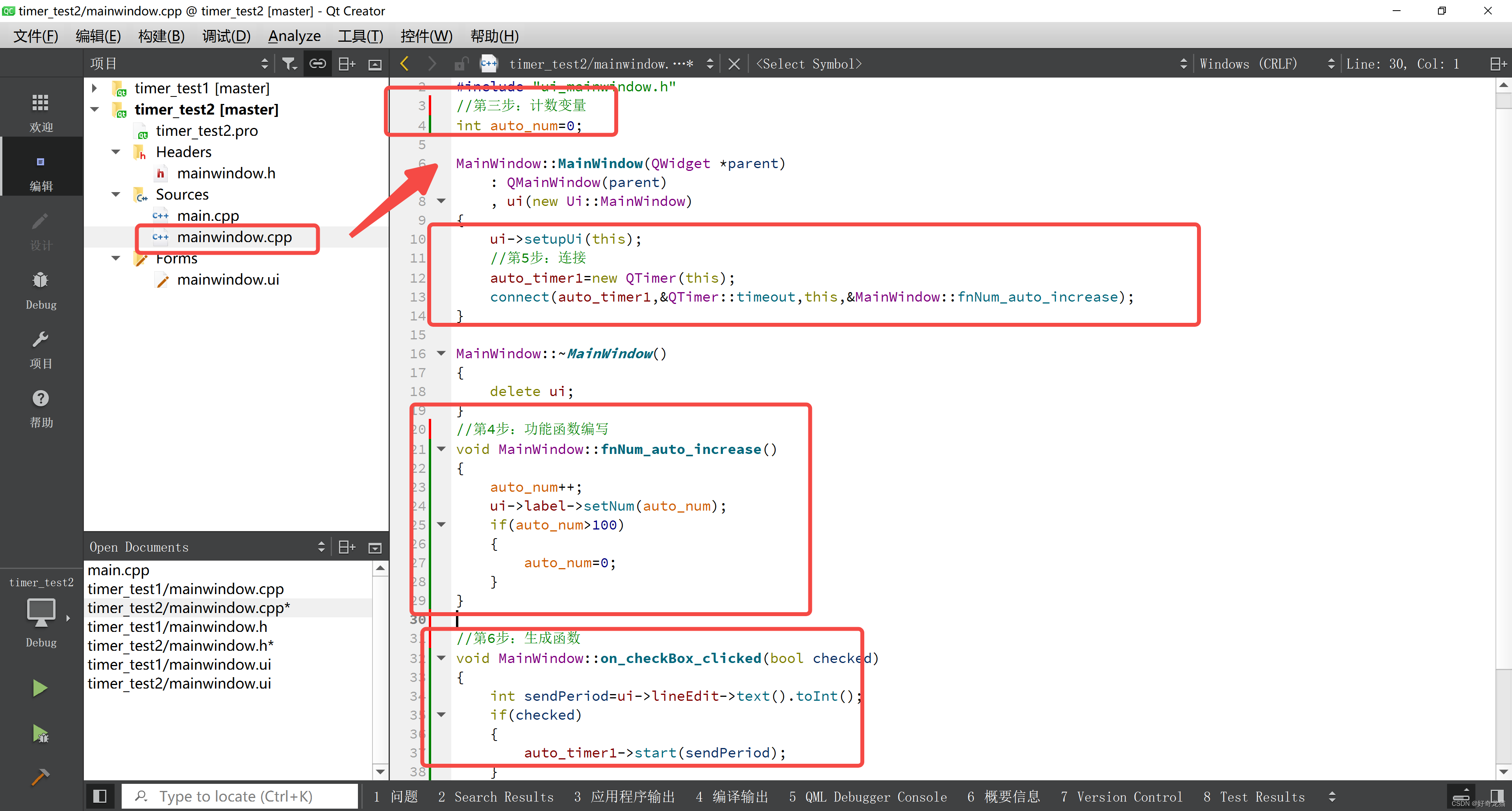This screenshot has width=1512, height=811.
Task: Show the 7 Version Control pane
Action: point(1122,796)
